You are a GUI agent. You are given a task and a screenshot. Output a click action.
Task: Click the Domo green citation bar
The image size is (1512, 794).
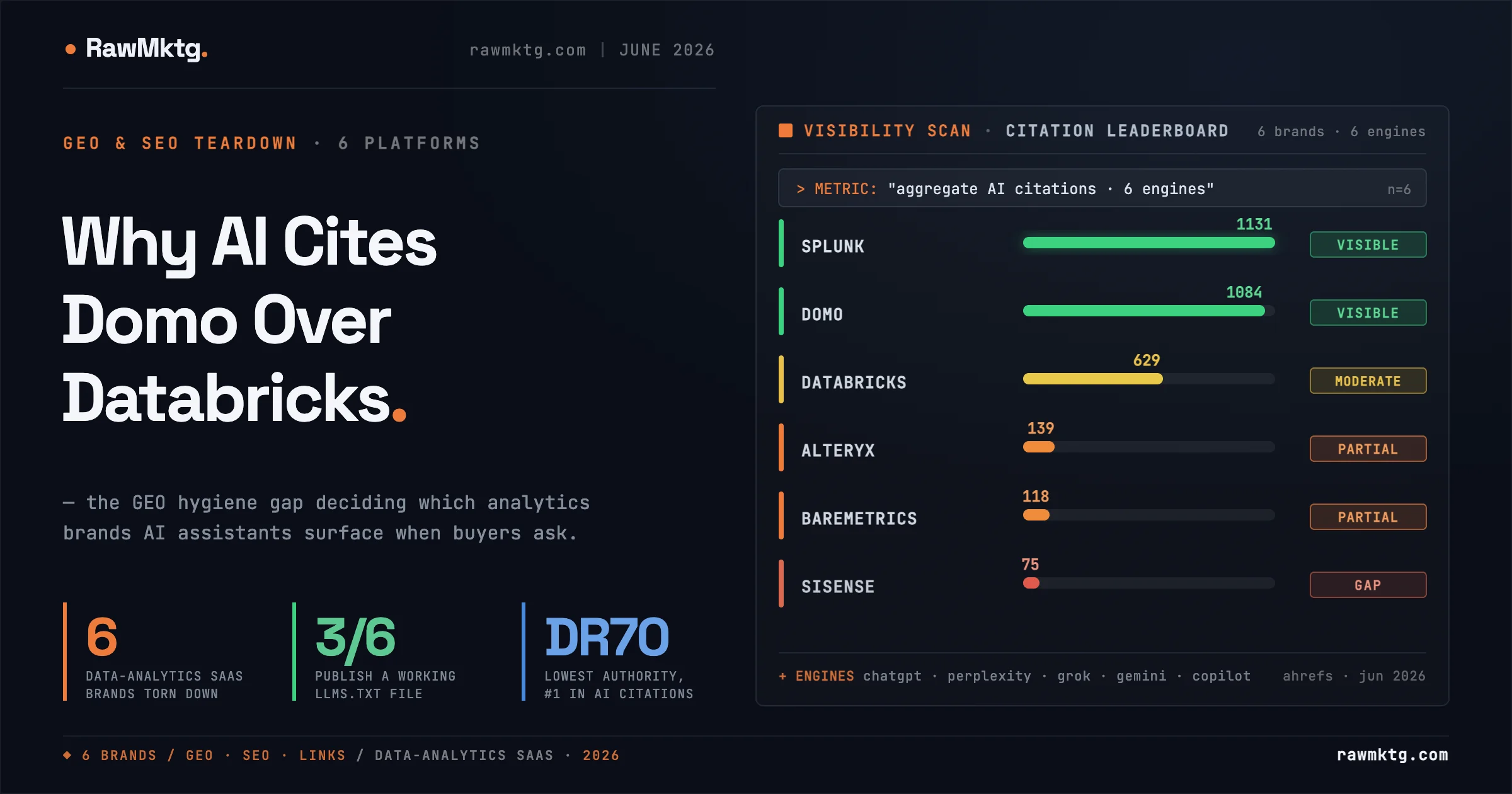click(x=1143, y=311)
